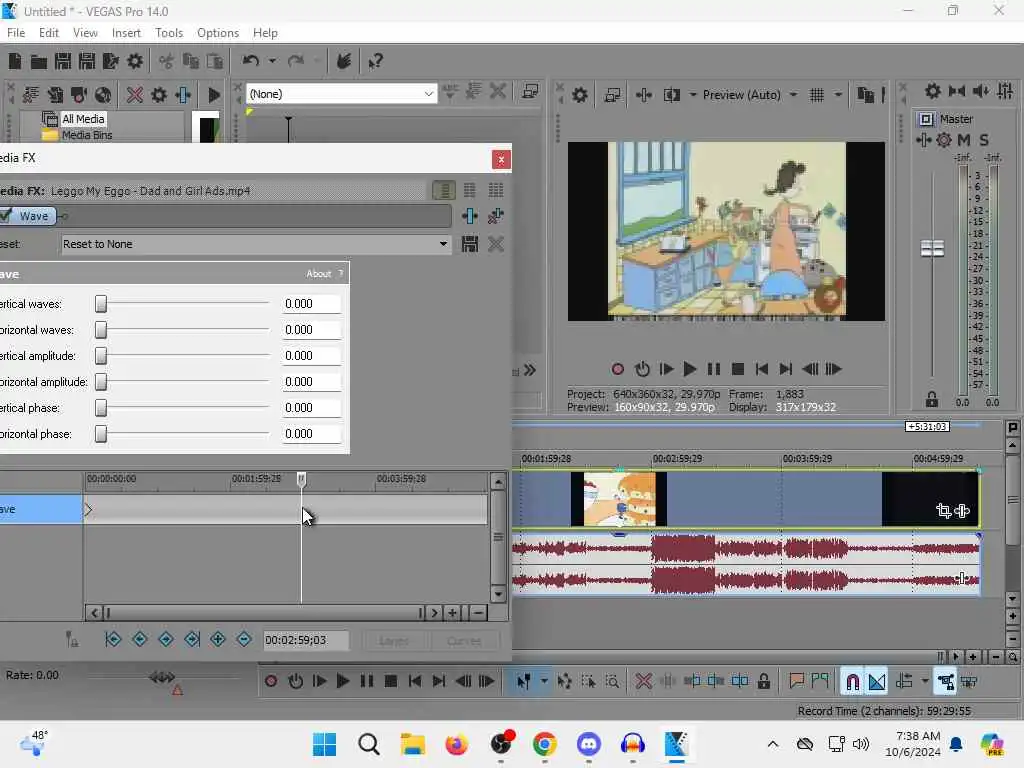Select the Media Bins folder

(87, 135)
